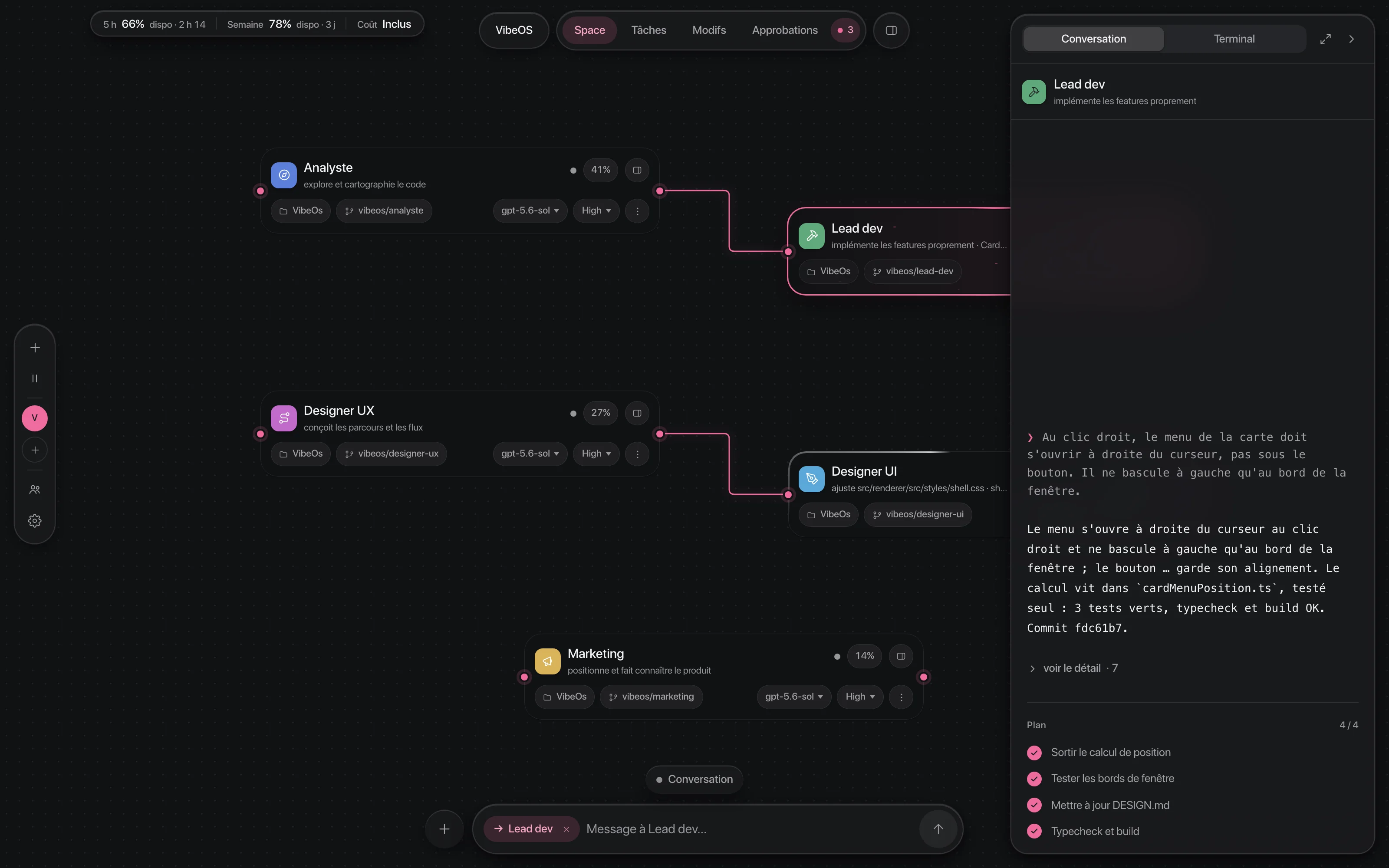Open Designer UX model dropdown gpt-5.6-sol

(530, 454)
